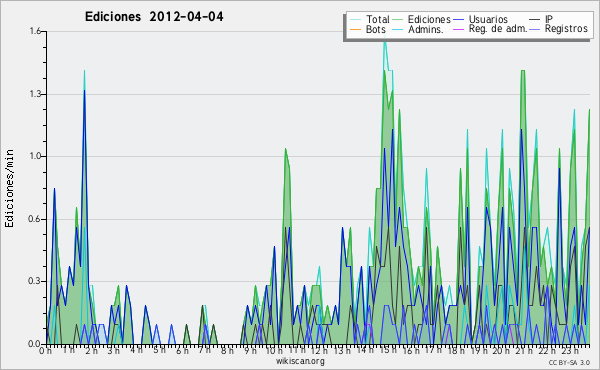Viewport: 600px width, 370px height.
Task: Click the wikiscan.org link below chart
Action: point(300,361)
